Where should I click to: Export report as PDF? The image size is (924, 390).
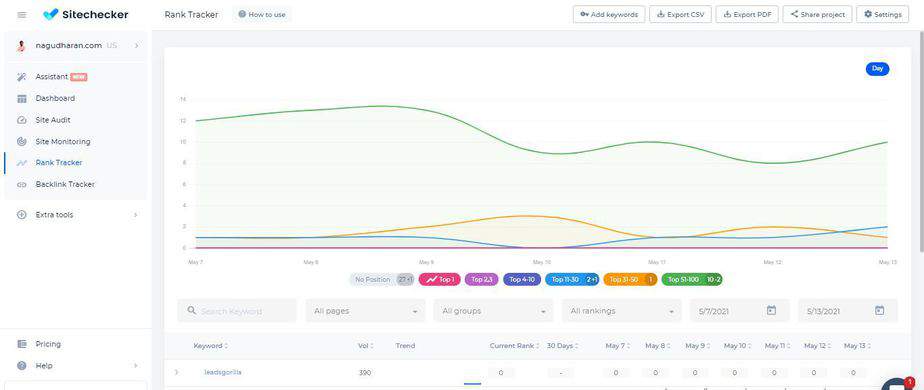(747, 15)
